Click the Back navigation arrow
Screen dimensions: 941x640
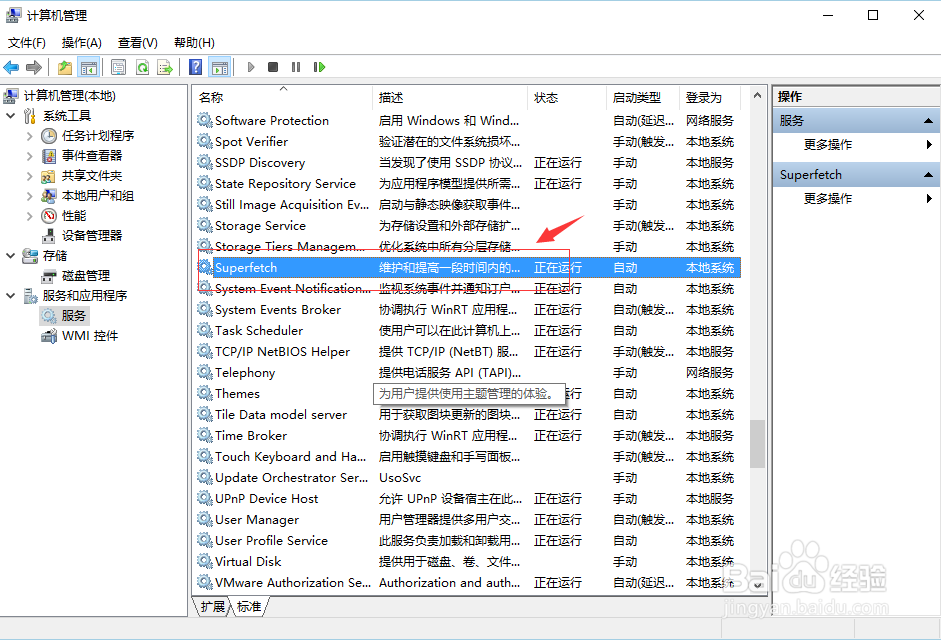tap(11, 67)
